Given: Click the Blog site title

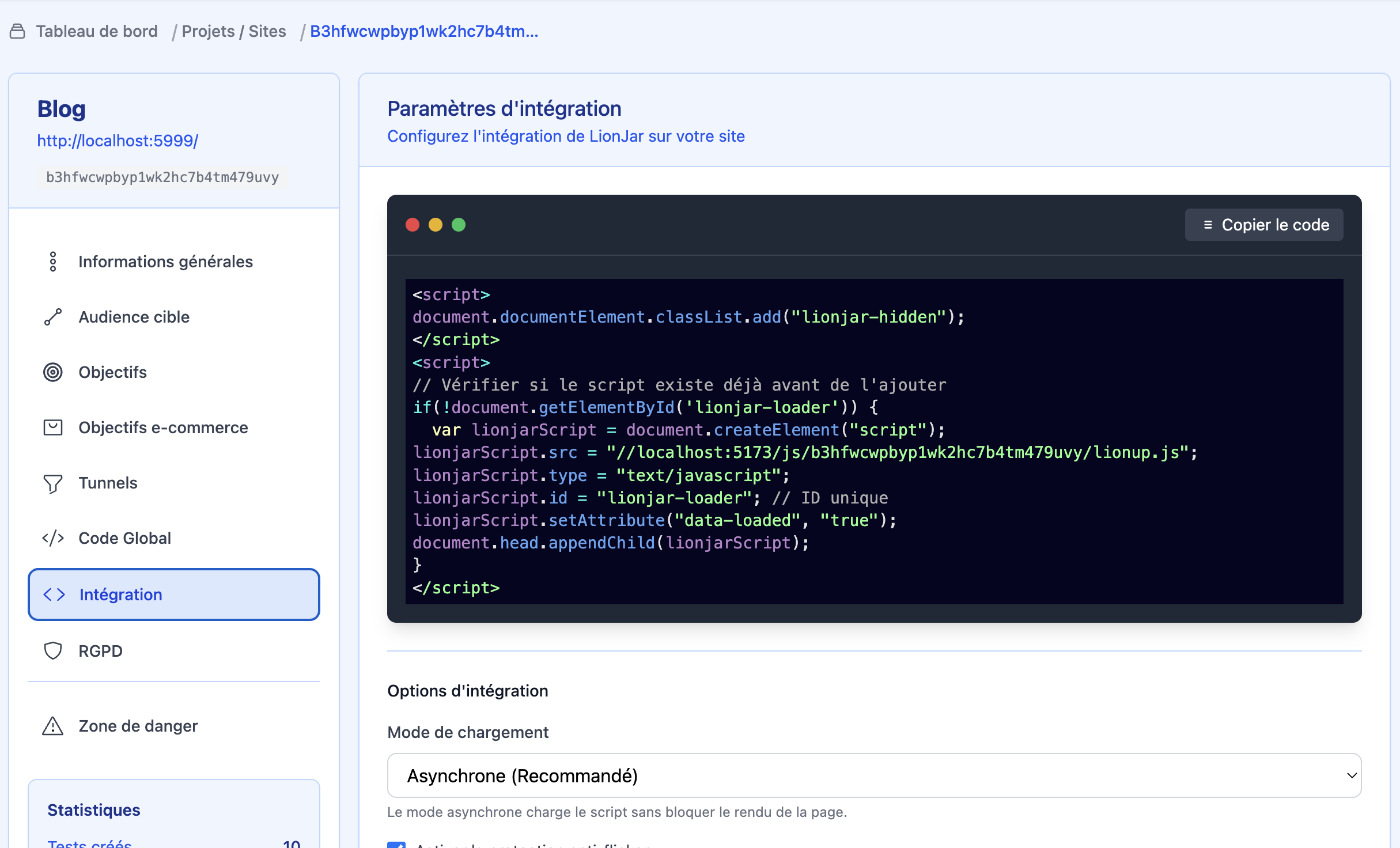Looking at the screenshot, I should 61,109.
